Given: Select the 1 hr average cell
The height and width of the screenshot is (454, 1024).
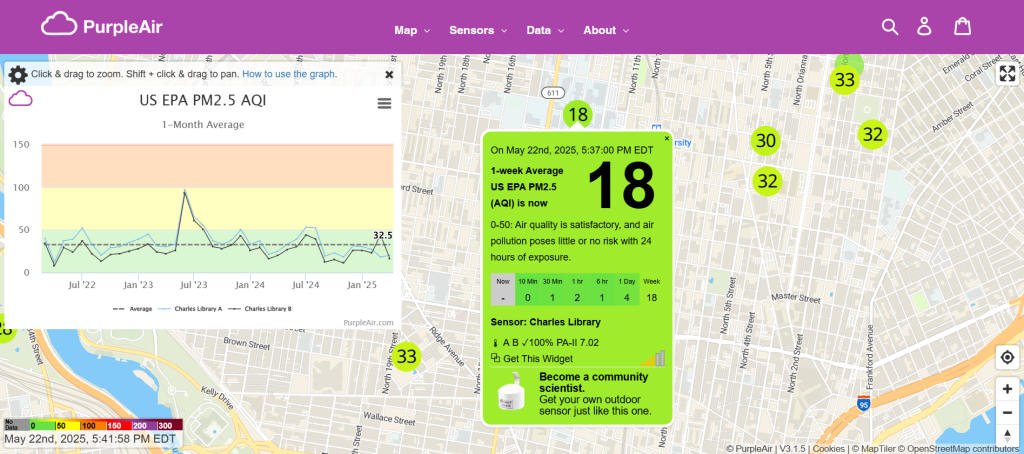Looking at the screenshot, I should [x=577, y=289].
